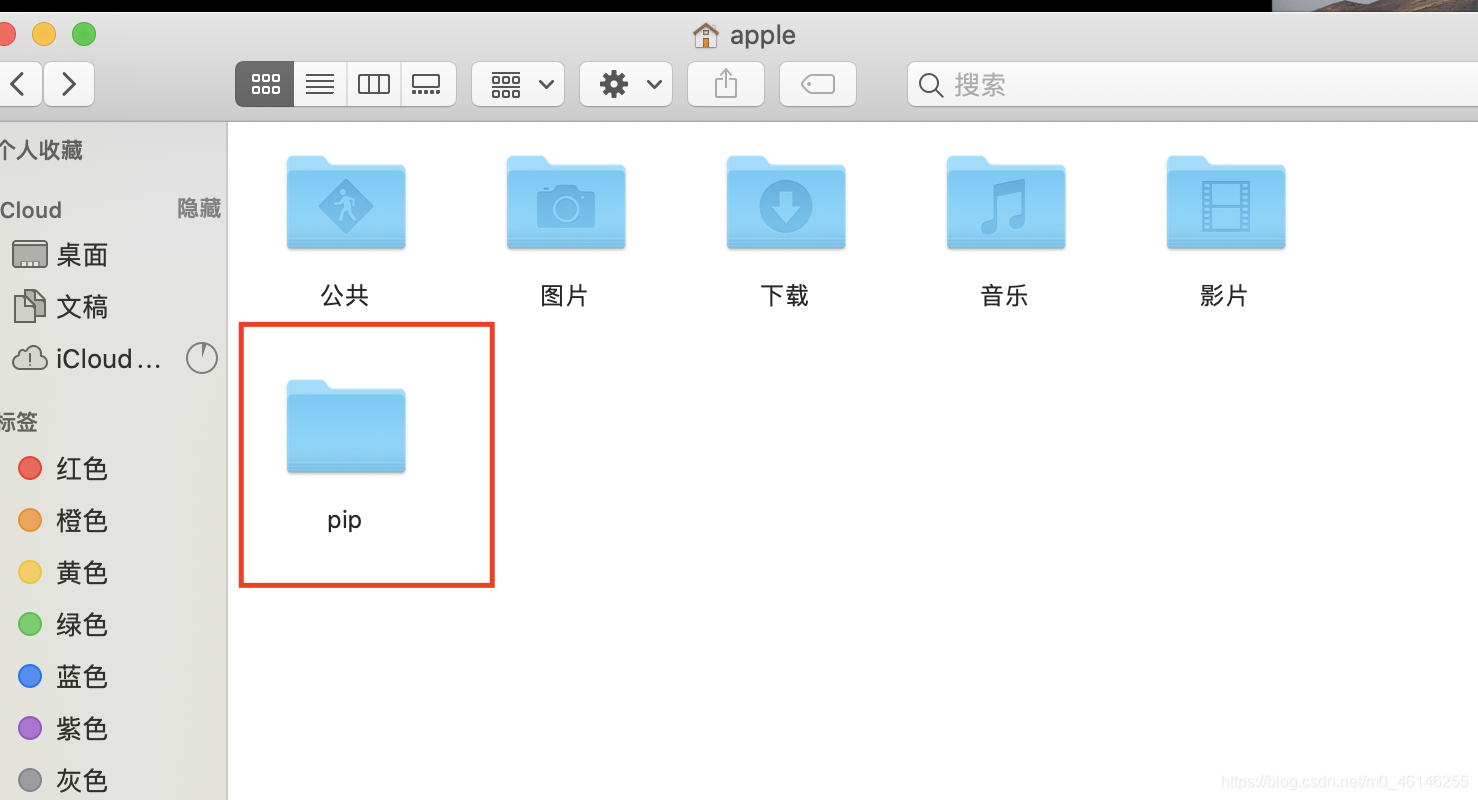
Task: Open the 影片 folder
Action: (1225, 203)
